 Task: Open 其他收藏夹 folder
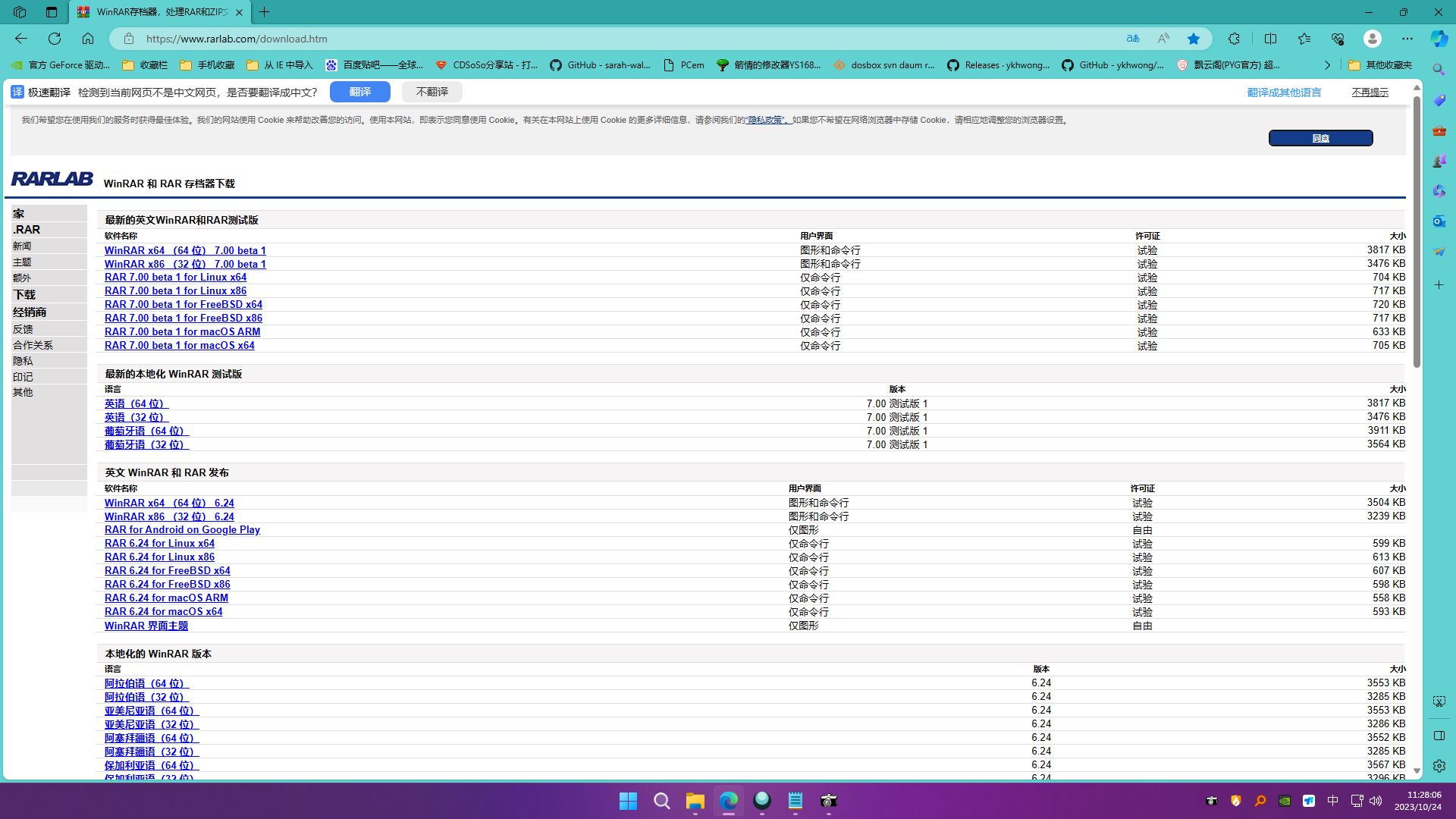coord(1380,65)
